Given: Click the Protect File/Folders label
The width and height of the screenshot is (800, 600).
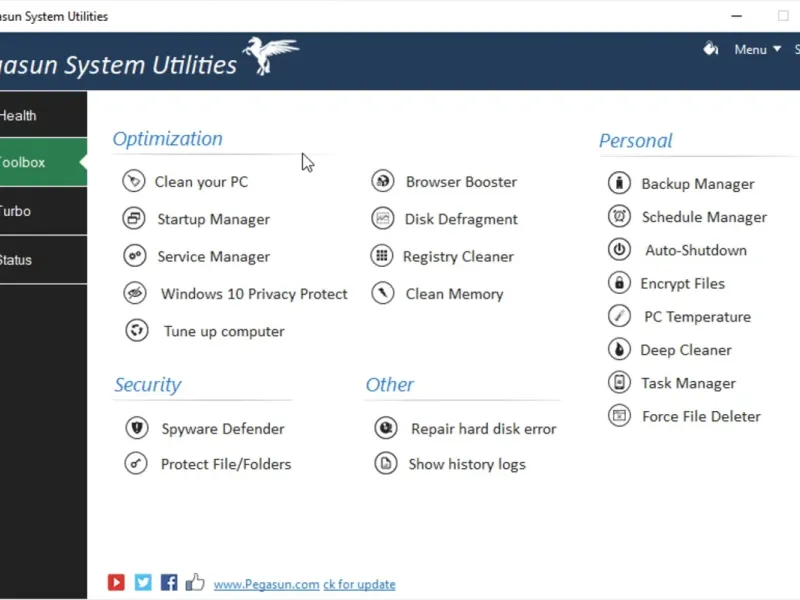Looking at the screenshot, I should (226, 464).
